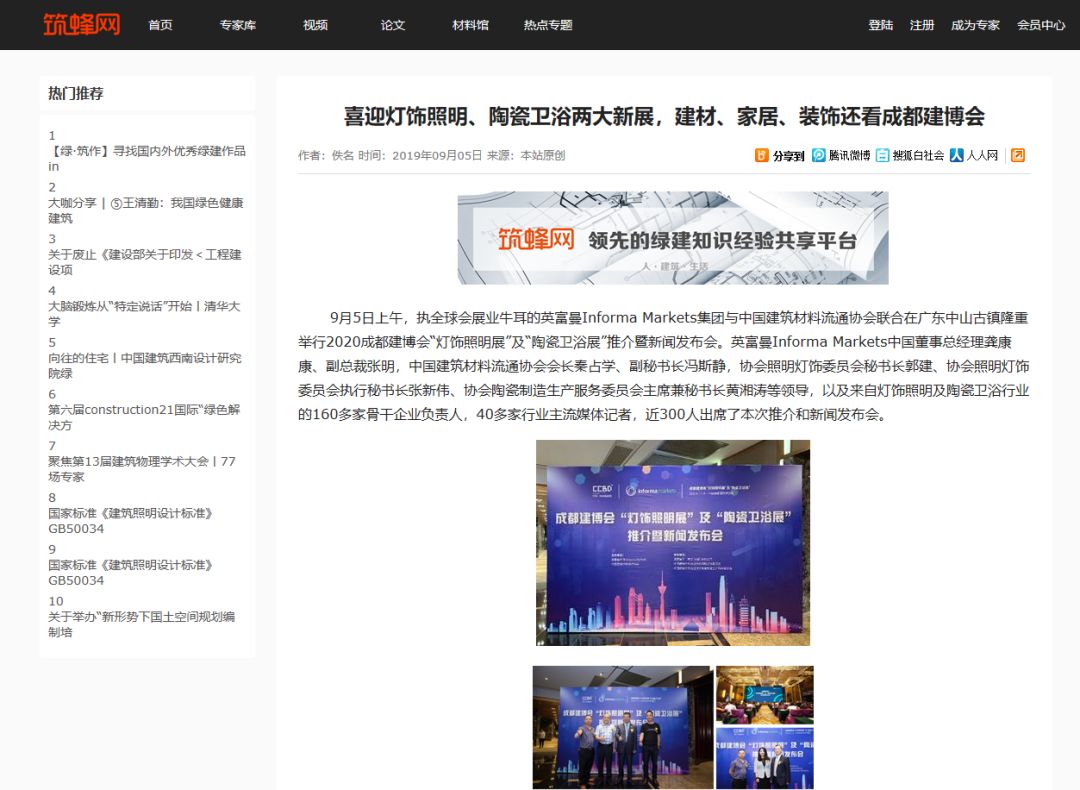Viewport: 1080px width, 790px height.
Task: Open the 专家库 section
Action: click(x=238, y=25)
